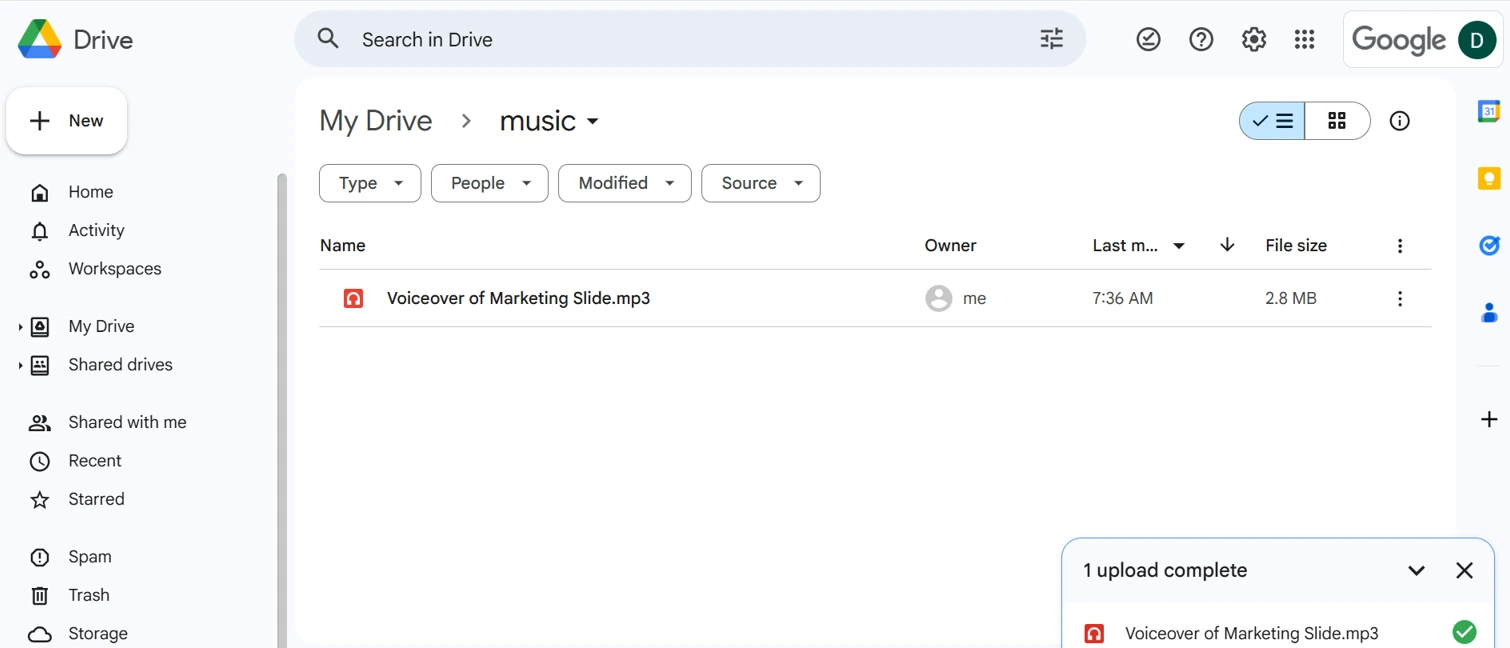This screenshot has width=1510, height=648.
Task: Show folder details with the info icon
Action: [x=1399, y=121]
